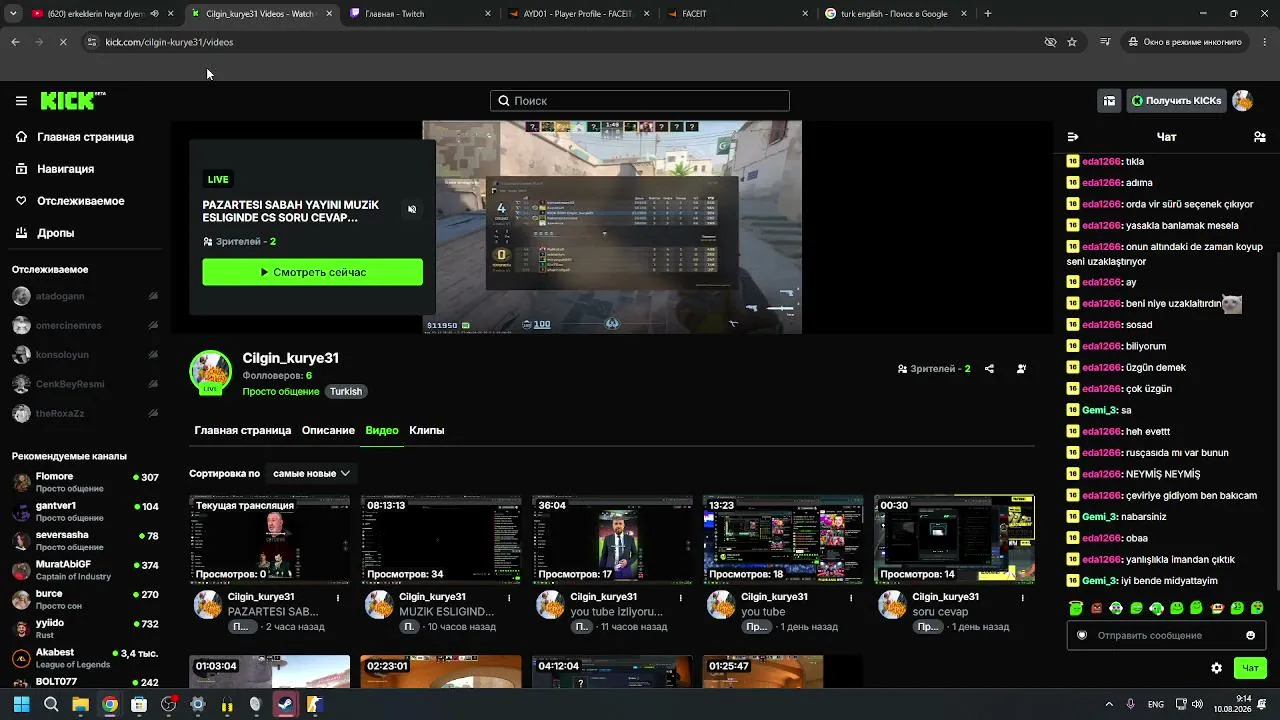Unmute the live stream preview player
Viewport: 1280px width, 720px height.
coord(412,209)
